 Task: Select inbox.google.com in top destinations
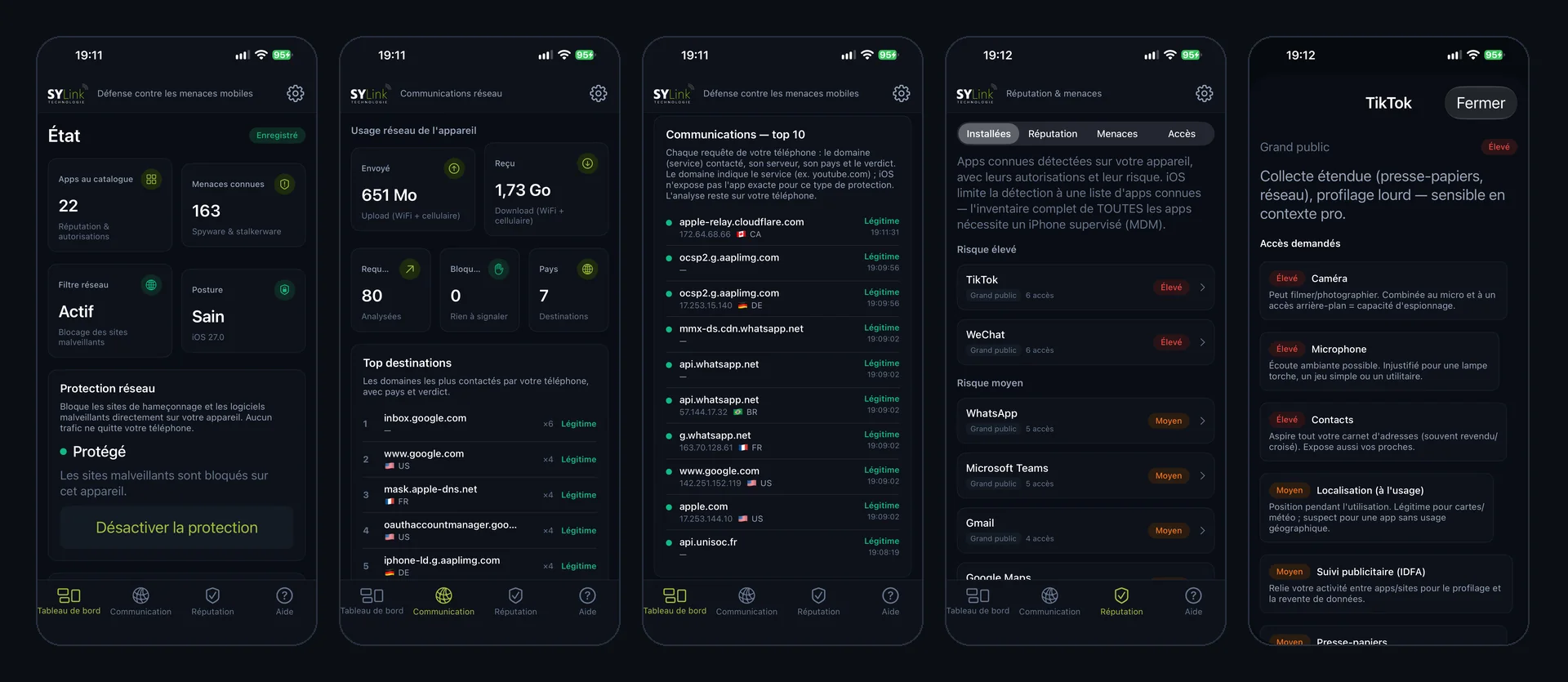(479, 423)
